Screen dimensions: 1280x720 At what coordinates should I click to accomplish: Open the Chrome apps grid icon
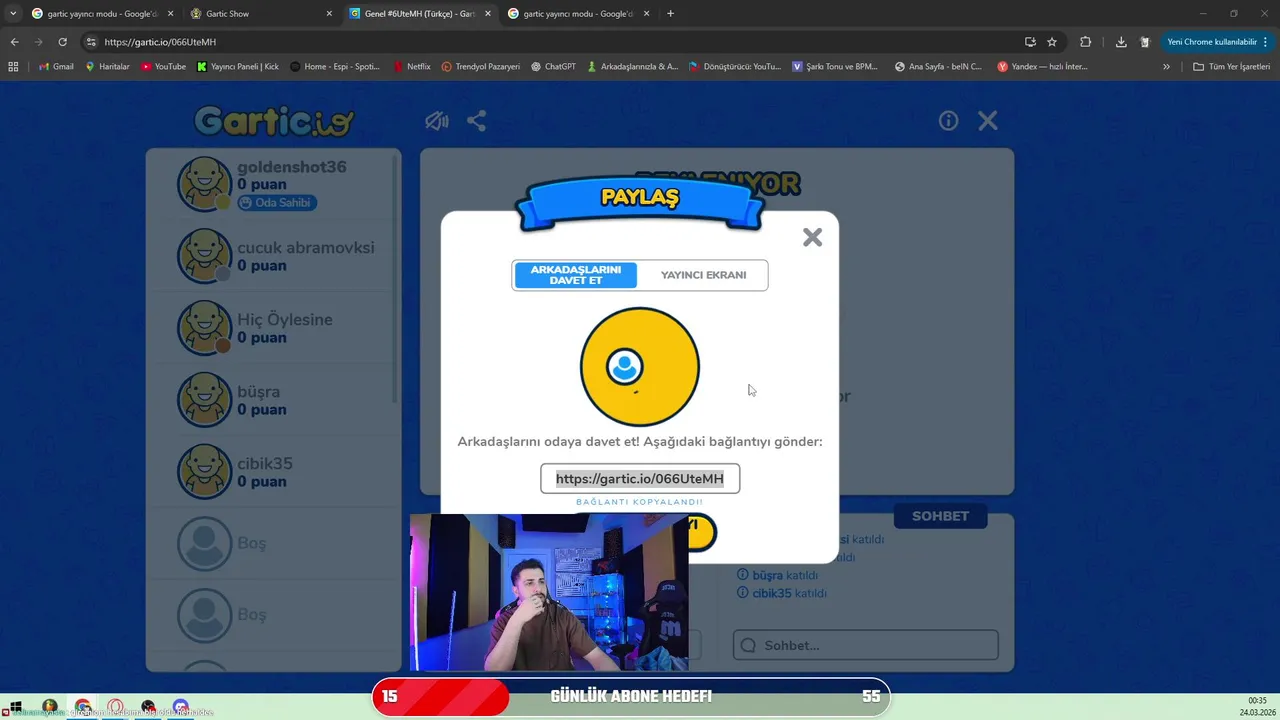(13, 67)
